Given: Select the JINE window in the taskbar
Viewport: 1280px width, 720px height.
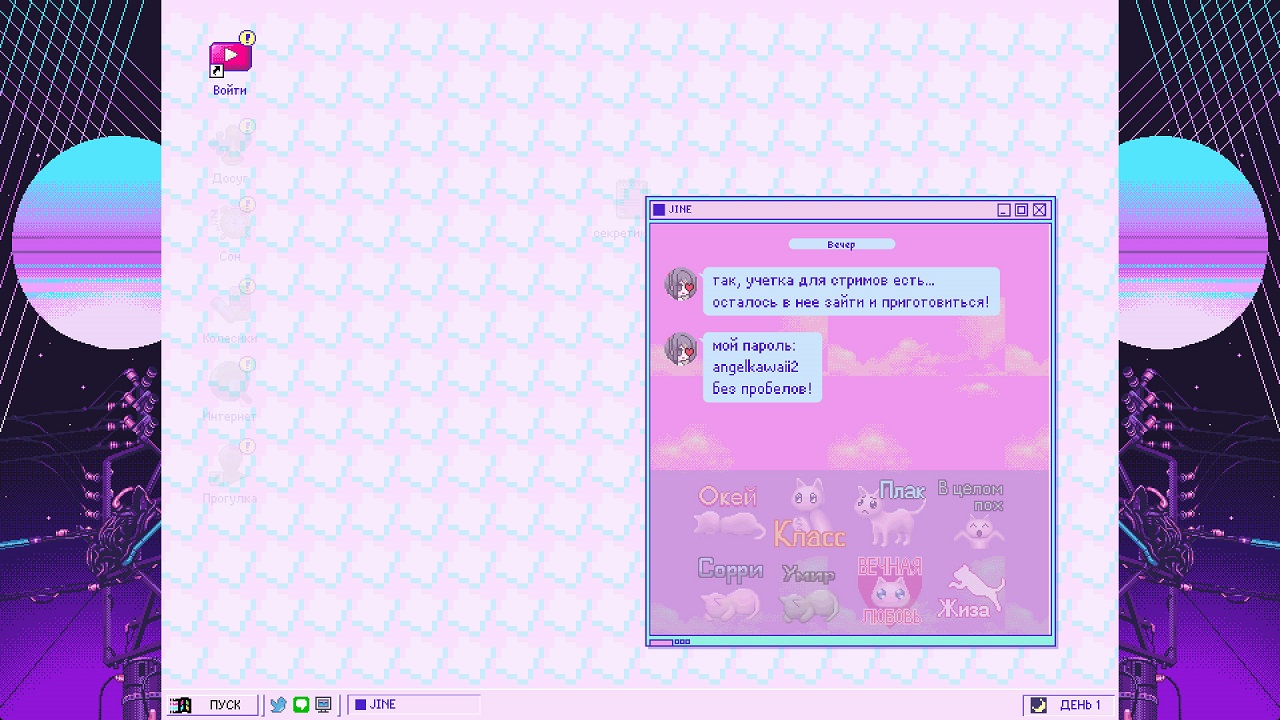Looking at the screenshot, I should click(x=413, y=704).
